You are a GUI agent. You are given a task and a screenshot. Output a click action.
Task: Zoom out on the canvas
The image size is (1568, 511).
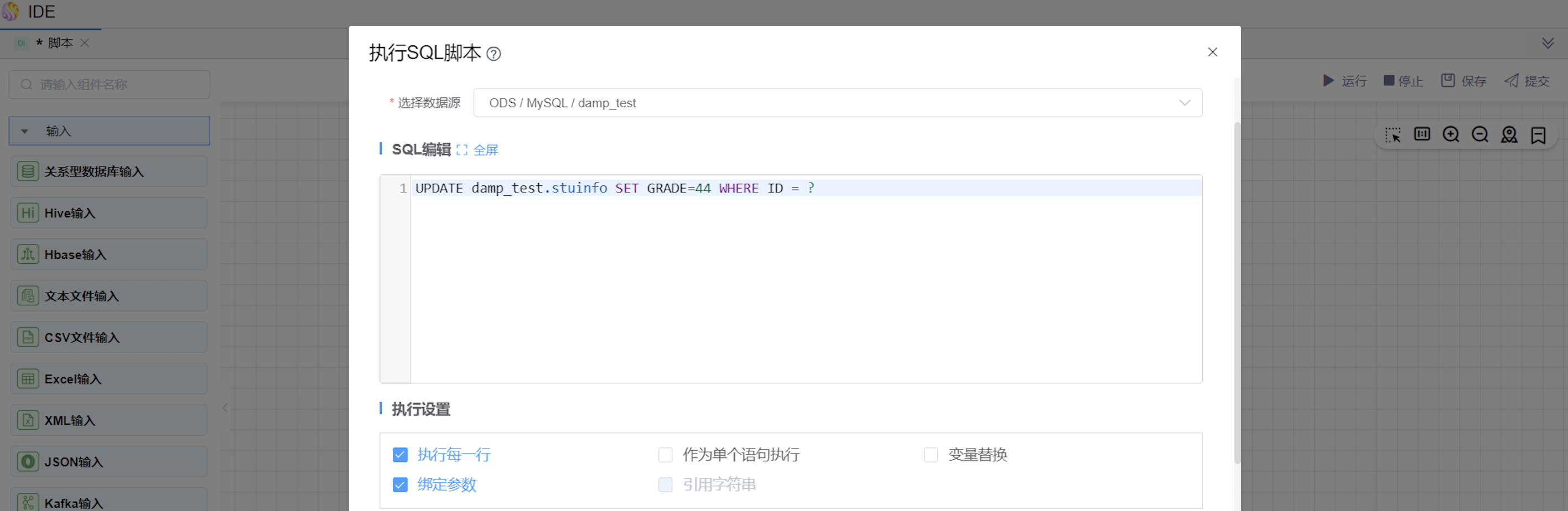pyautogui.click(x=1481, y=134)
